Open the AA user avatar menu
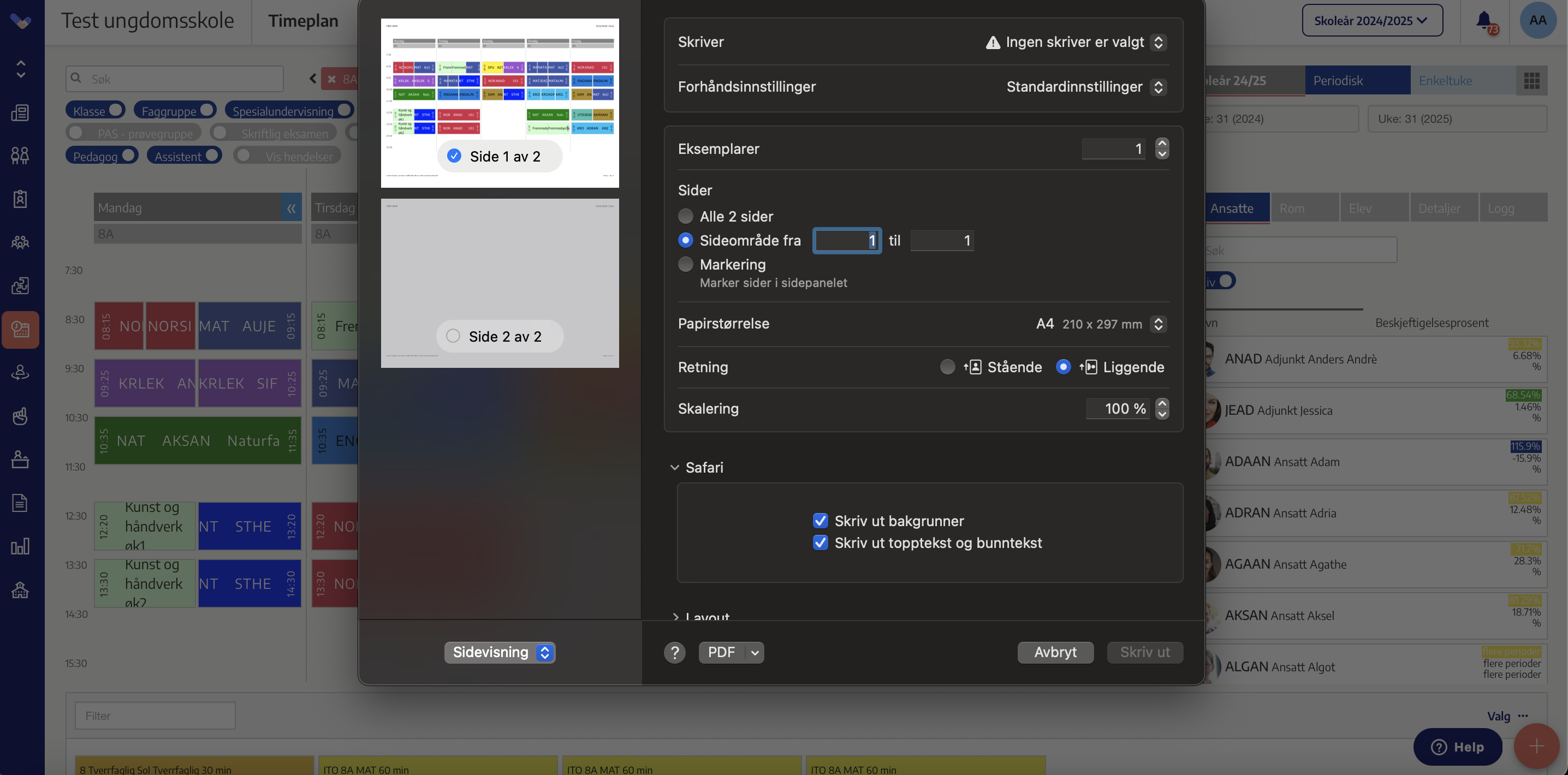The height and width of the screenshot is (775, 1568). 1537,21
